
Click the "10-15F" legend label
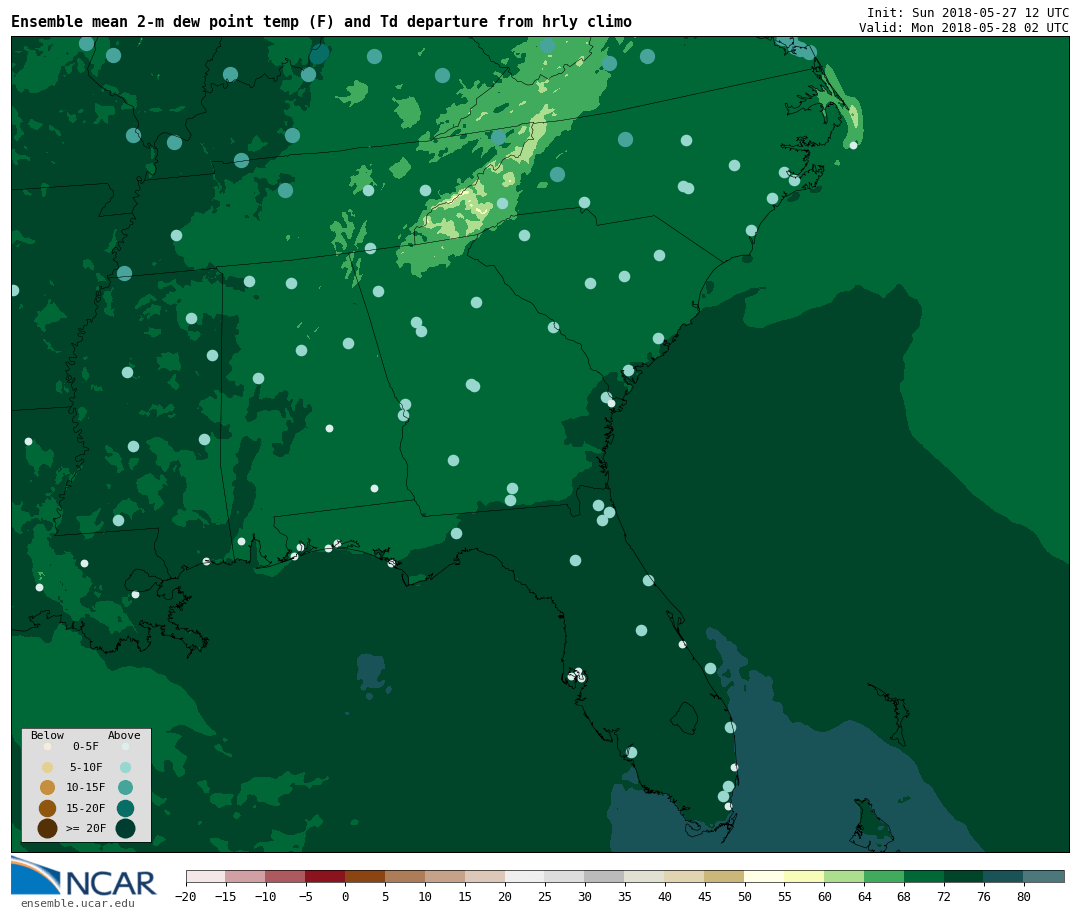coord(86,787)
